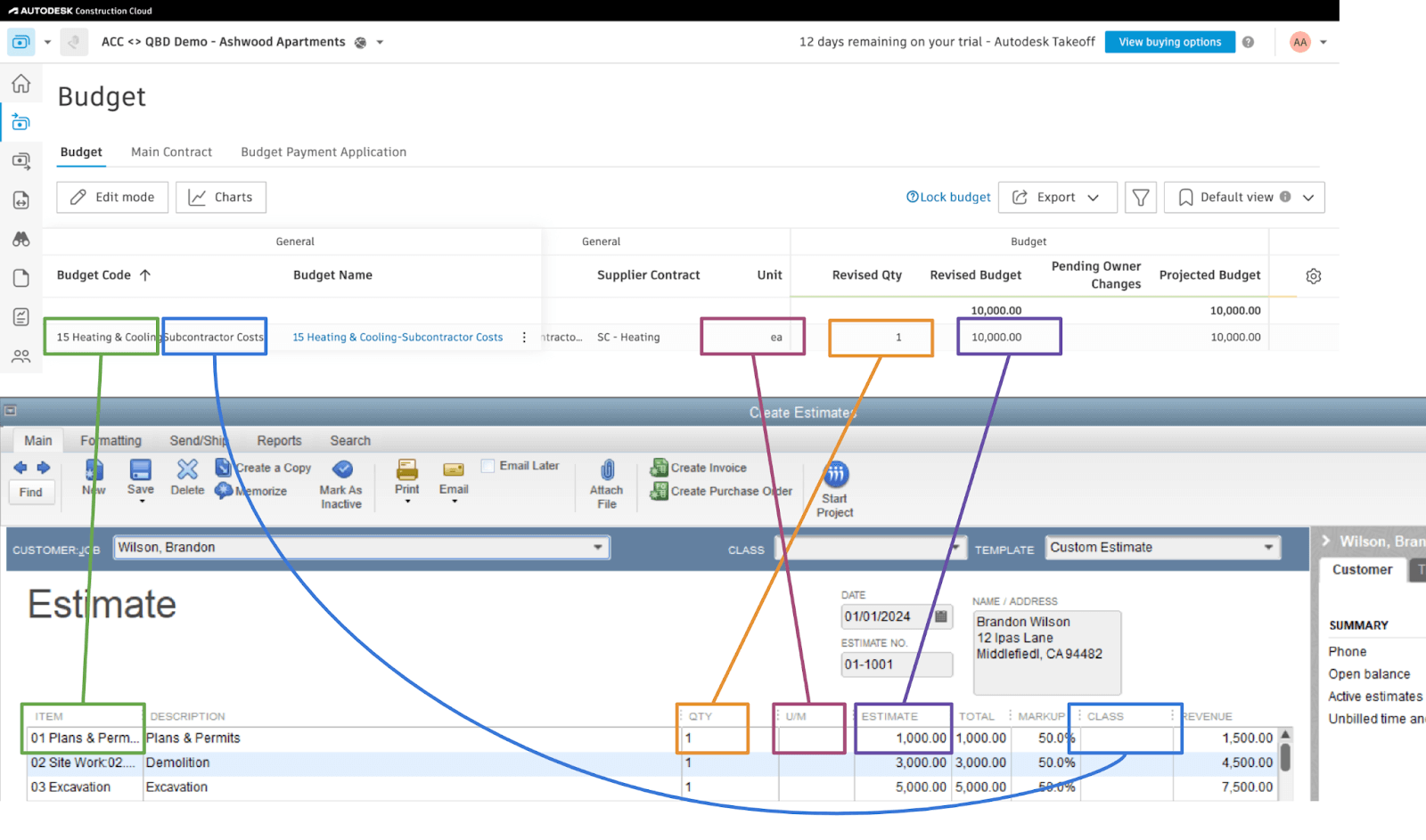Expand the Wilson, Brandon side panel chevron

pyautogui.click(x=1326, y=541)
